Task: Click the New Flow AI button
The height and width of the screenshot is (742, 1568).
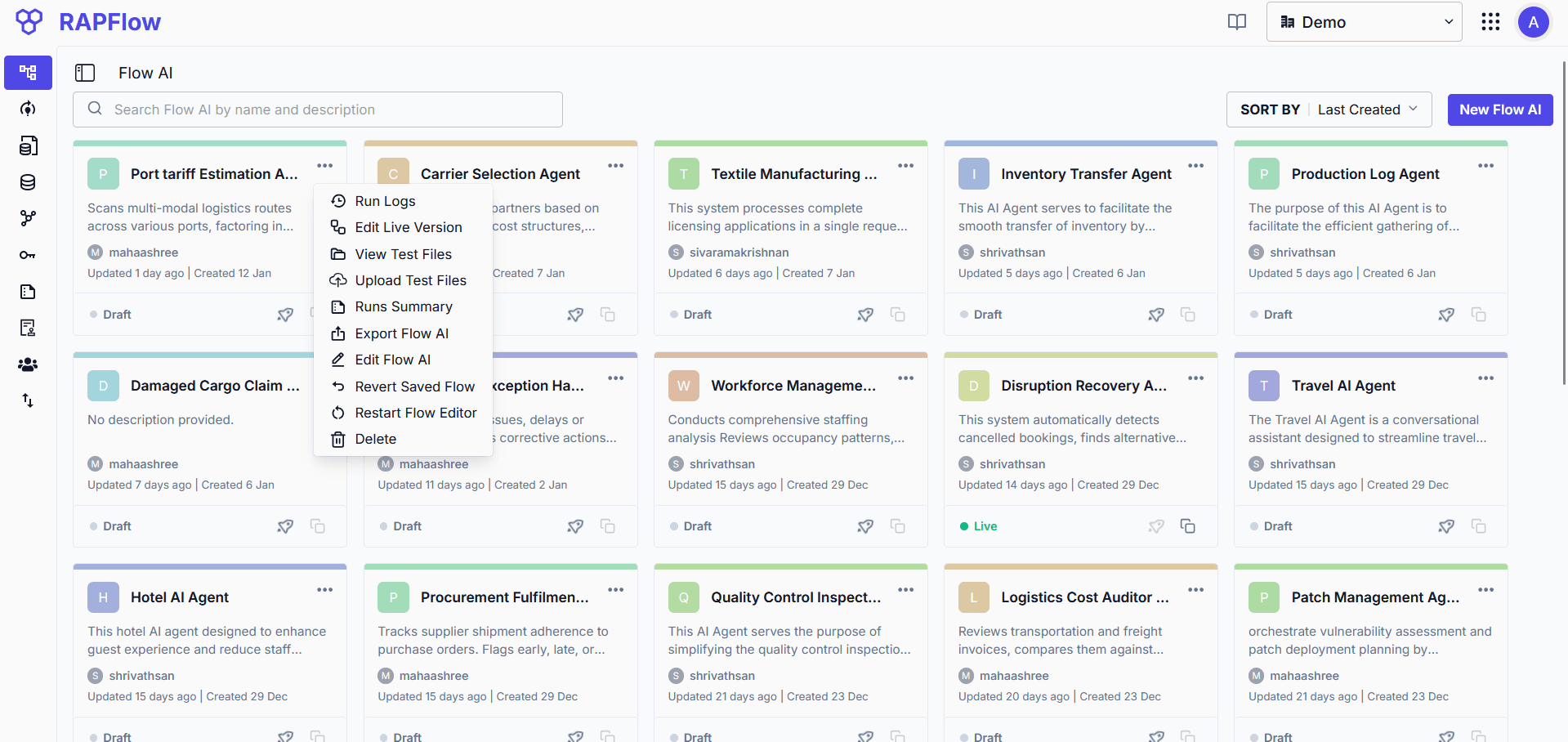Action: 1499,109
